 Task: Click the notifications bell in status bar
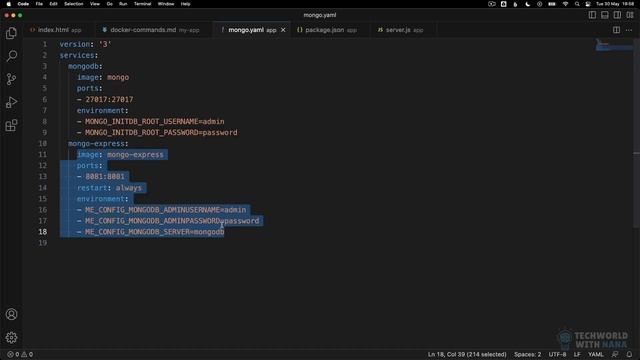pos(629,354)
